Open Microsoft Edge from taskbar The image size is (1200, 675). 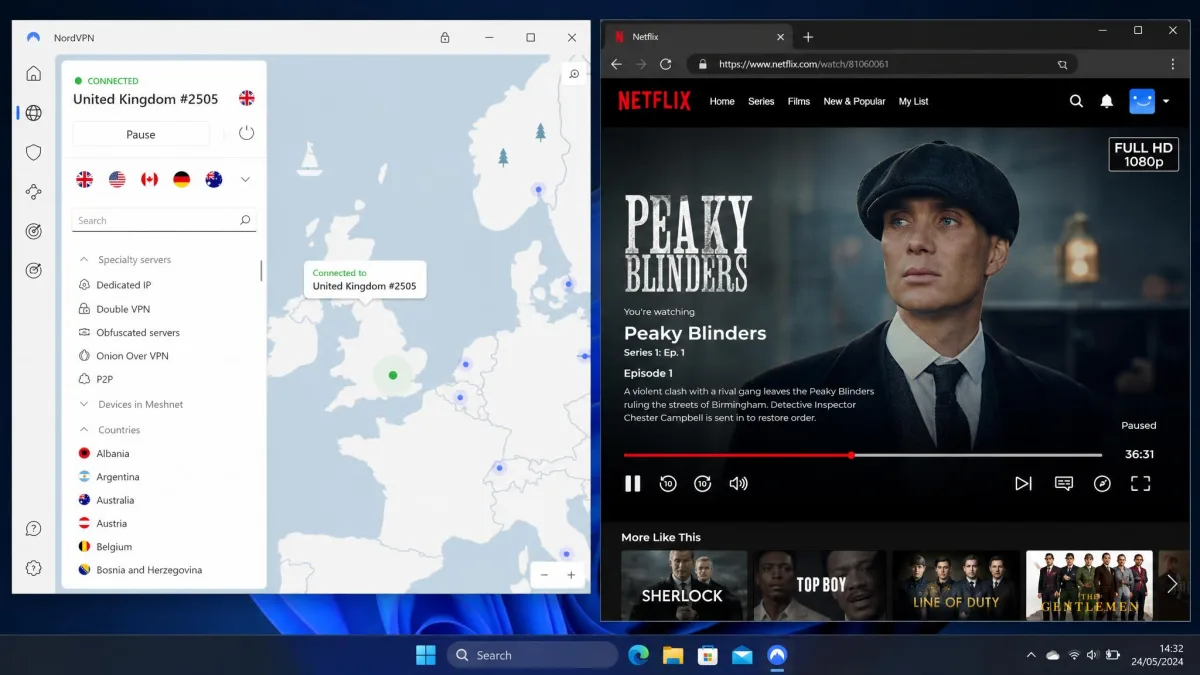[x=638, y=655]
